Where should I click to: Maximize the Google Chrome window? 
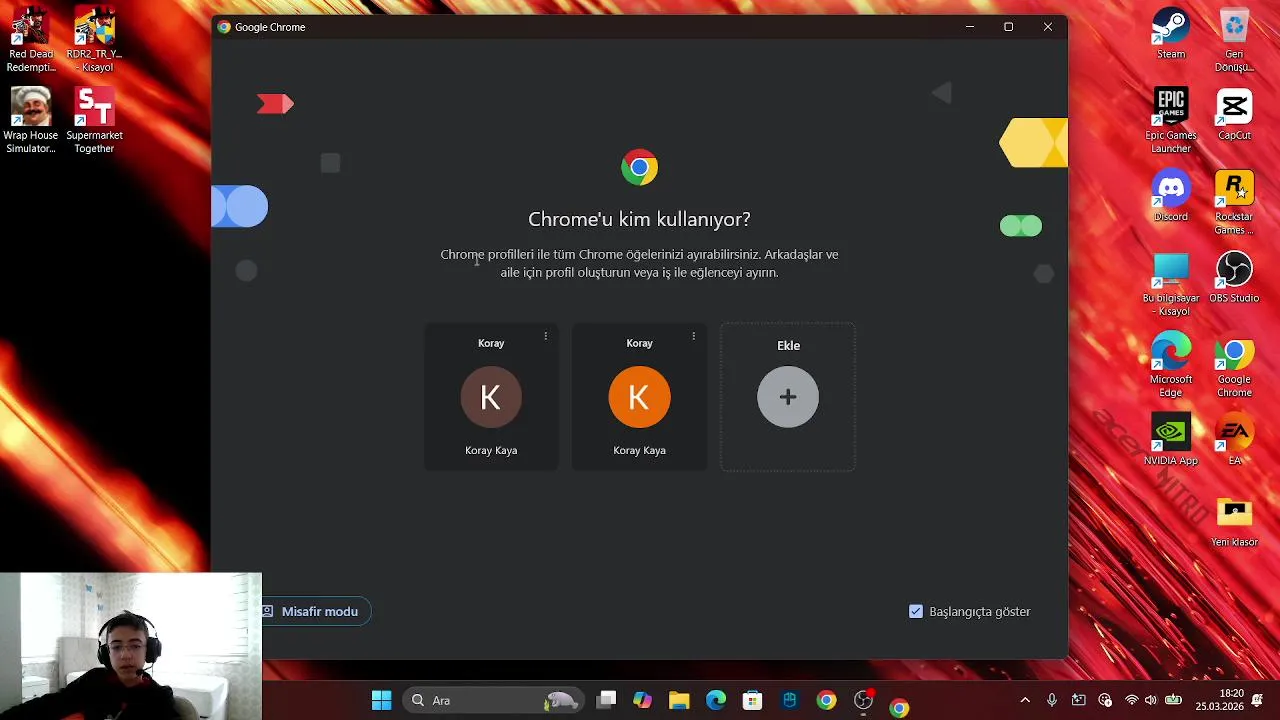(x=1008, y=27)
